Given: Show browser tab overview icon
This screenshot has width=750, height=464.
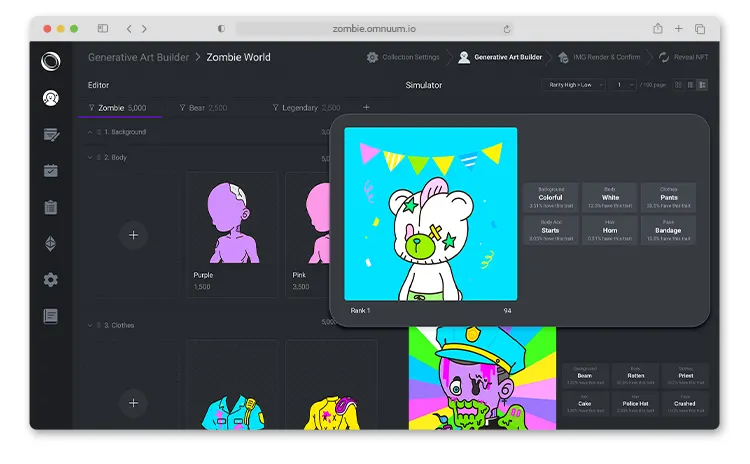Looking at the screenshot, I should [x=700, y=29].
